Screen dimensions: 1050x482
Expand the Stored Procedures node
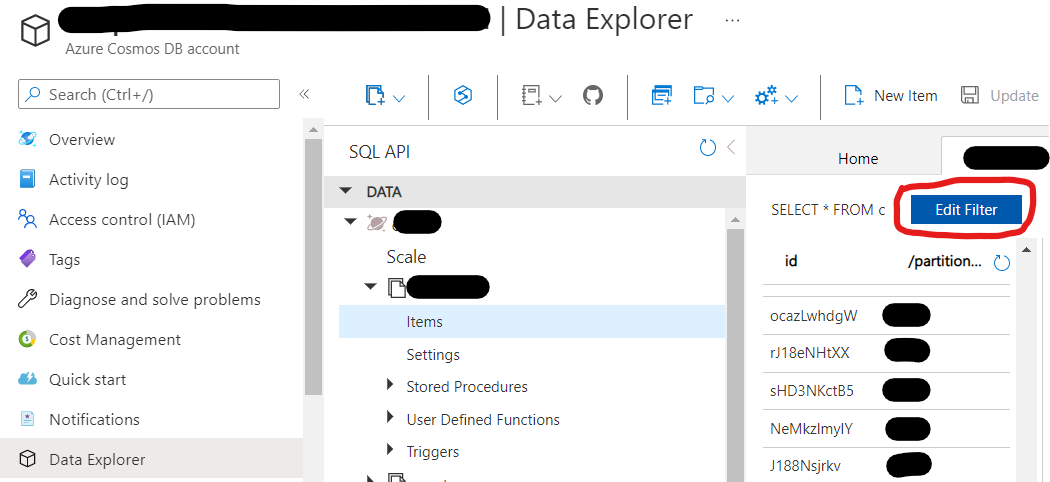391,386
